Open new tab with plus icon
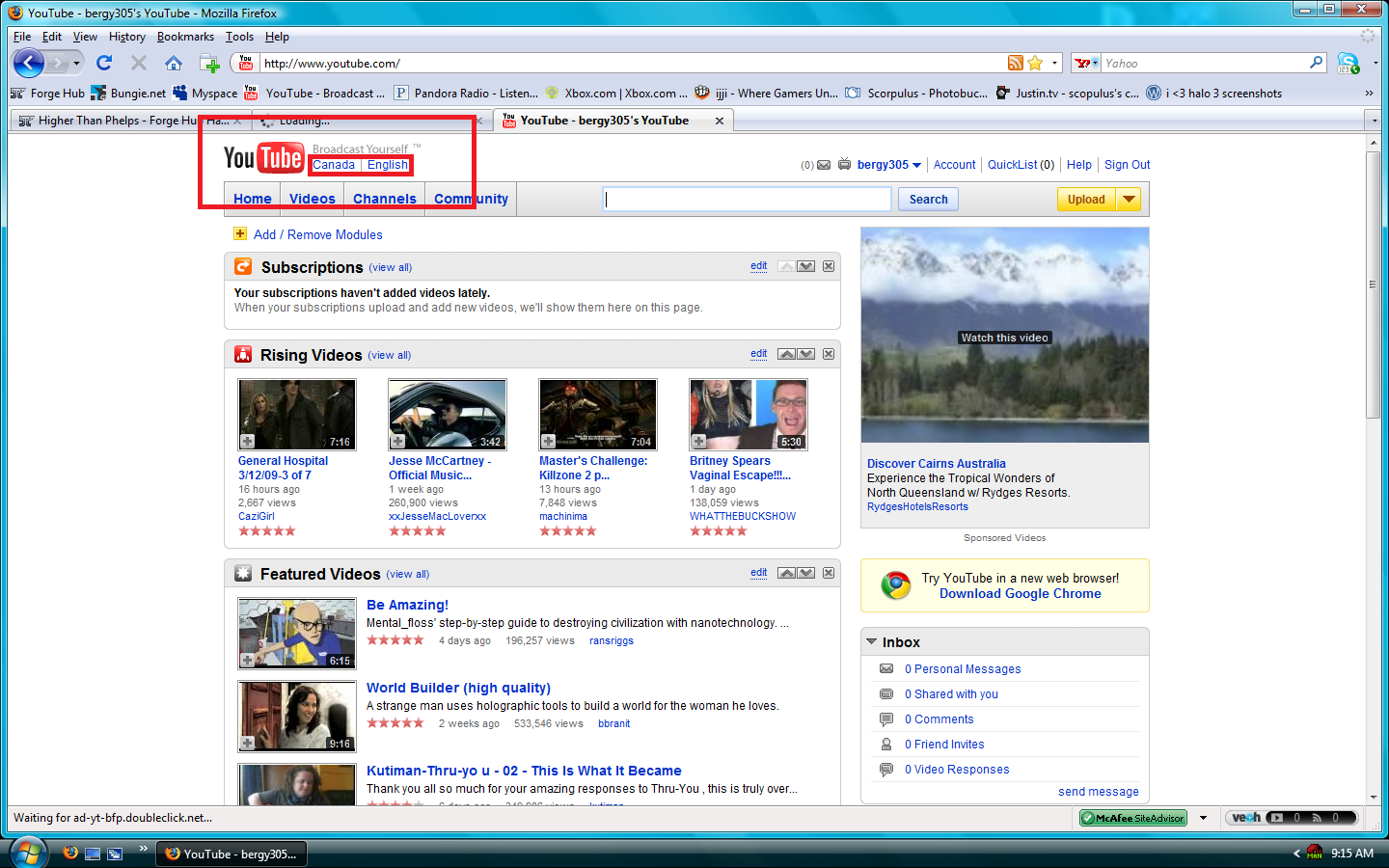This screenshot has width=1389, height=868. tap(209, 64)
